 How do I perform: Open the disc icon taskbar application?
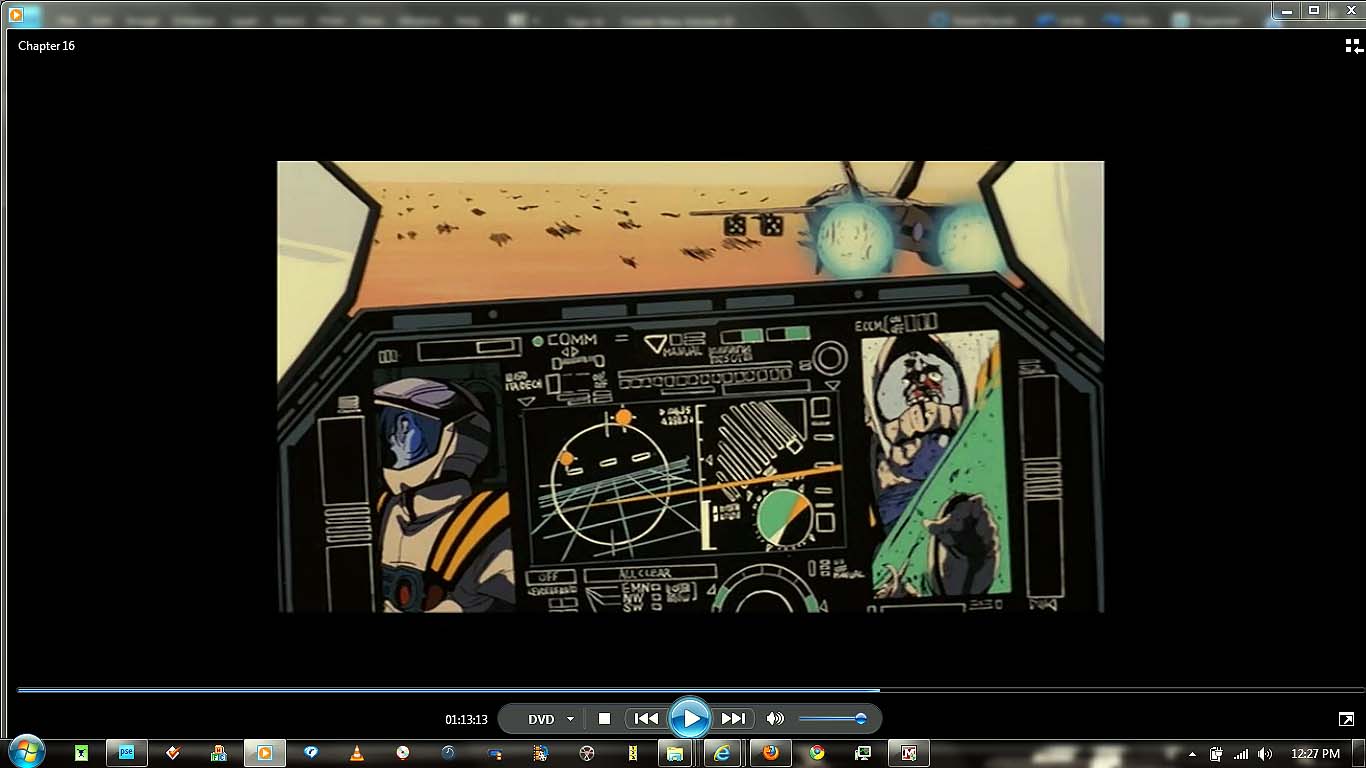point(402,753)
